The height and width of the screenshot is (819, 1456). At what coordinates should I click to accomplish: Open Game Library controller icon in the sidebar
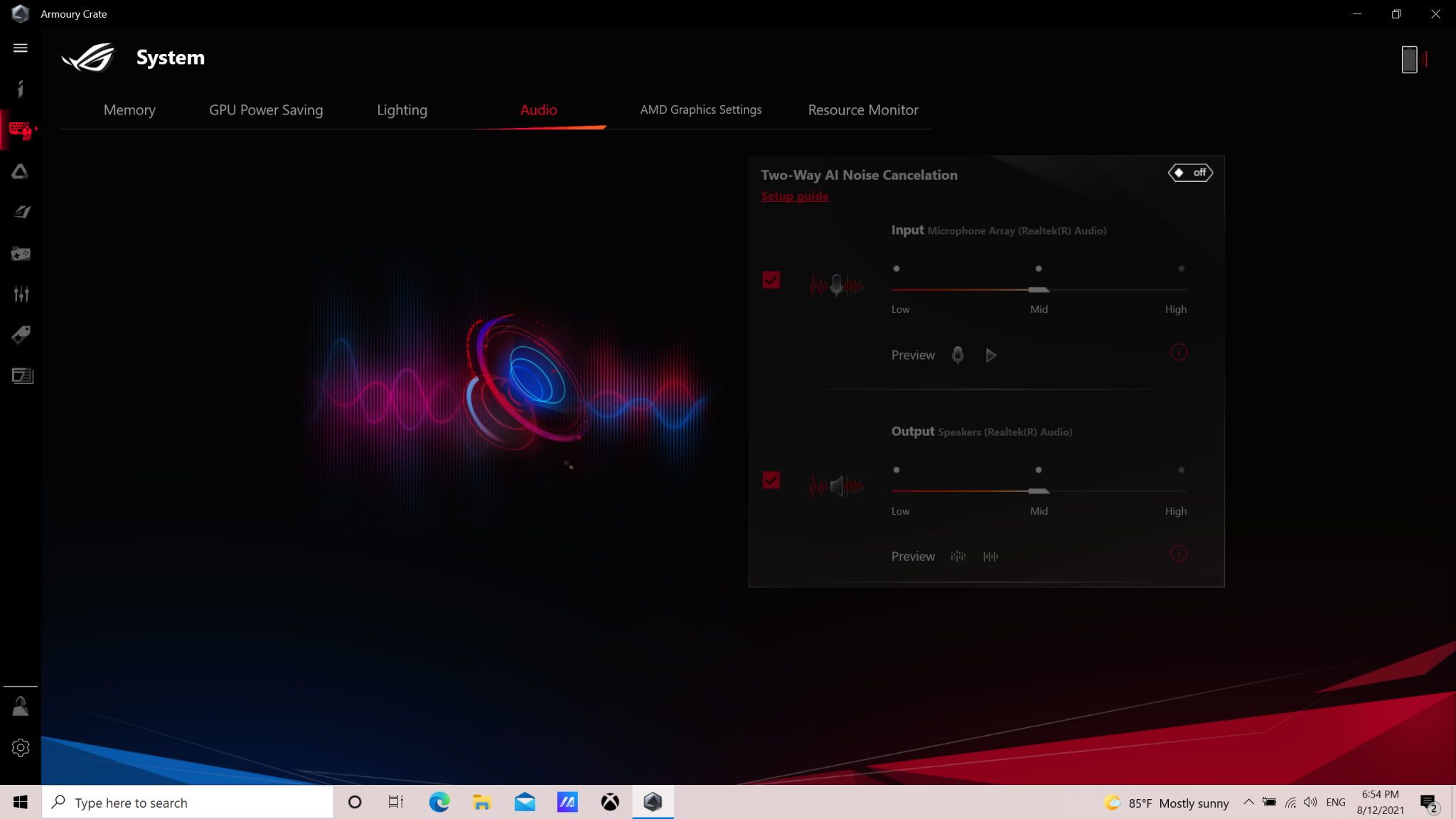[21, 254]
